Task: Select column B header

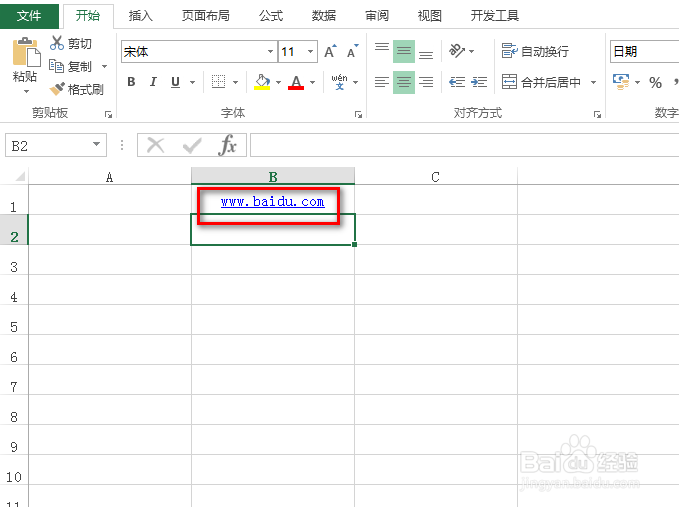Action: (x=273, y=176)
